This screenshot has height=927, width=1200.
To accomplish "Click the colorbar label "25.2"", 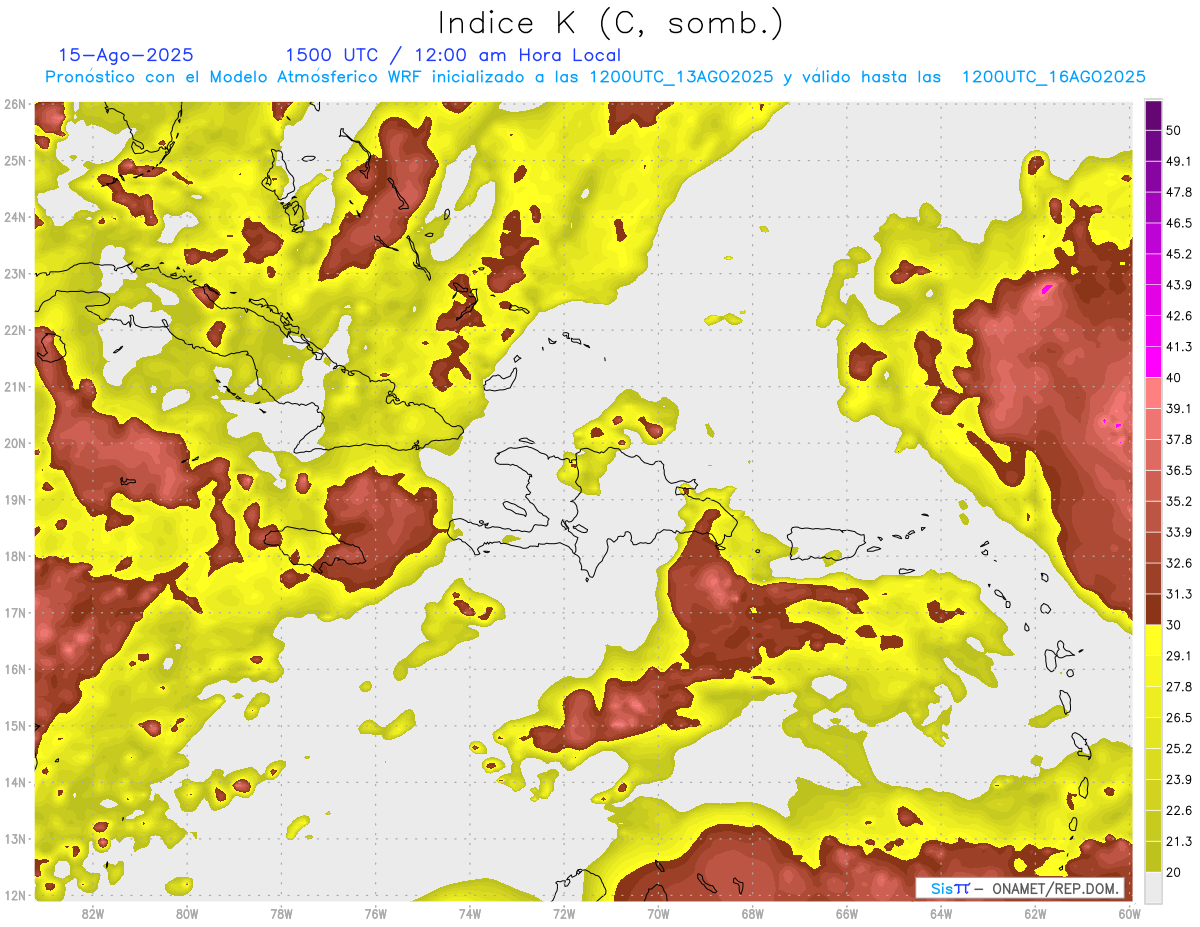I will coord(1178,748).
